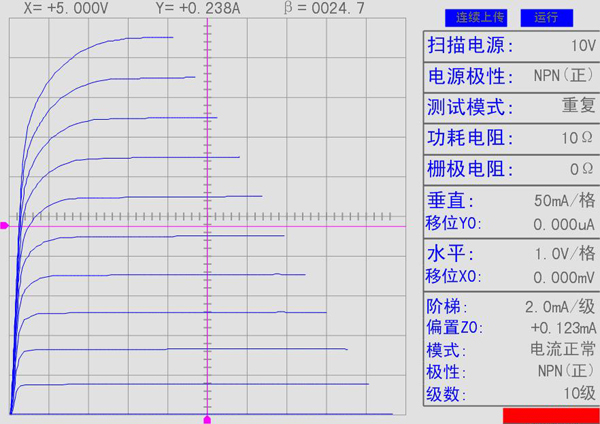Select the 栅极电阻 0Ω row
Screen dimensions: 600x424
pos(511,168)
